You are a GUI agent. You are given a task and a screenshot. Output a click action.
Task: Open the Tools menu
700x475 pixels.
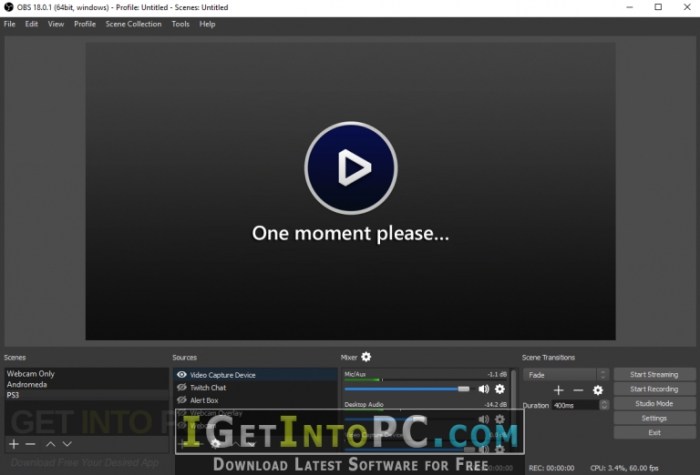(180, 24)
